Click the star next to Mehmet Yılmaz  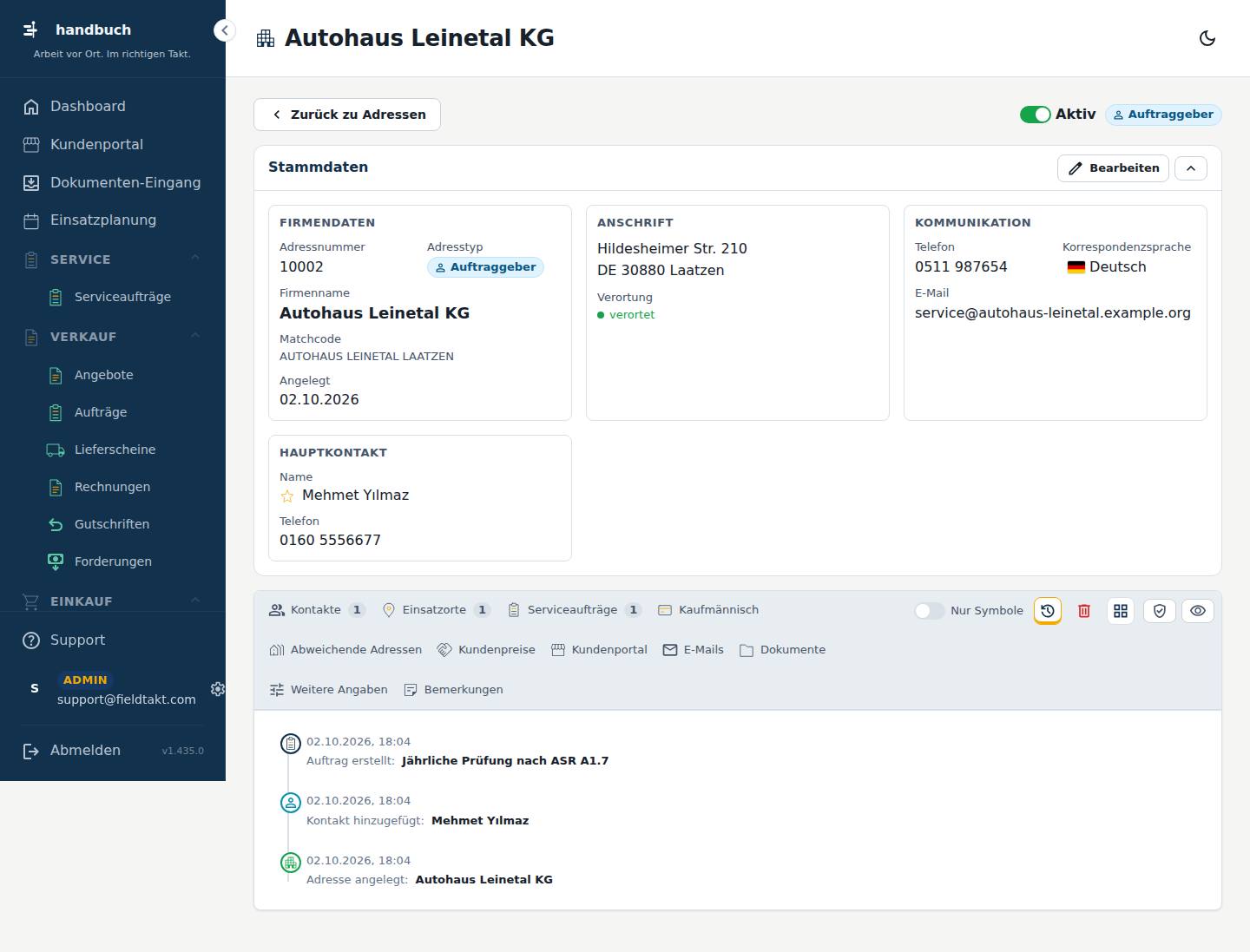pyautogui.click(x=287, y=496)
